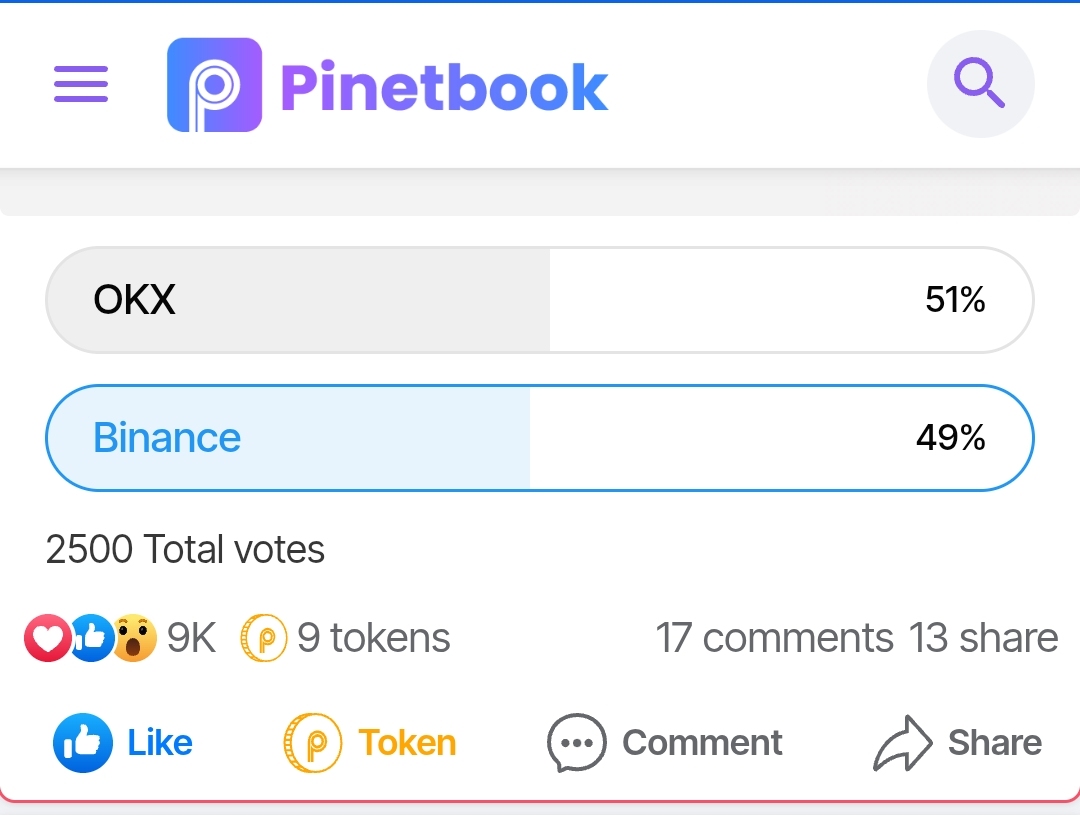Click the coin icon beside 9 tokens
1080x818 pixels.
[263, 638]
